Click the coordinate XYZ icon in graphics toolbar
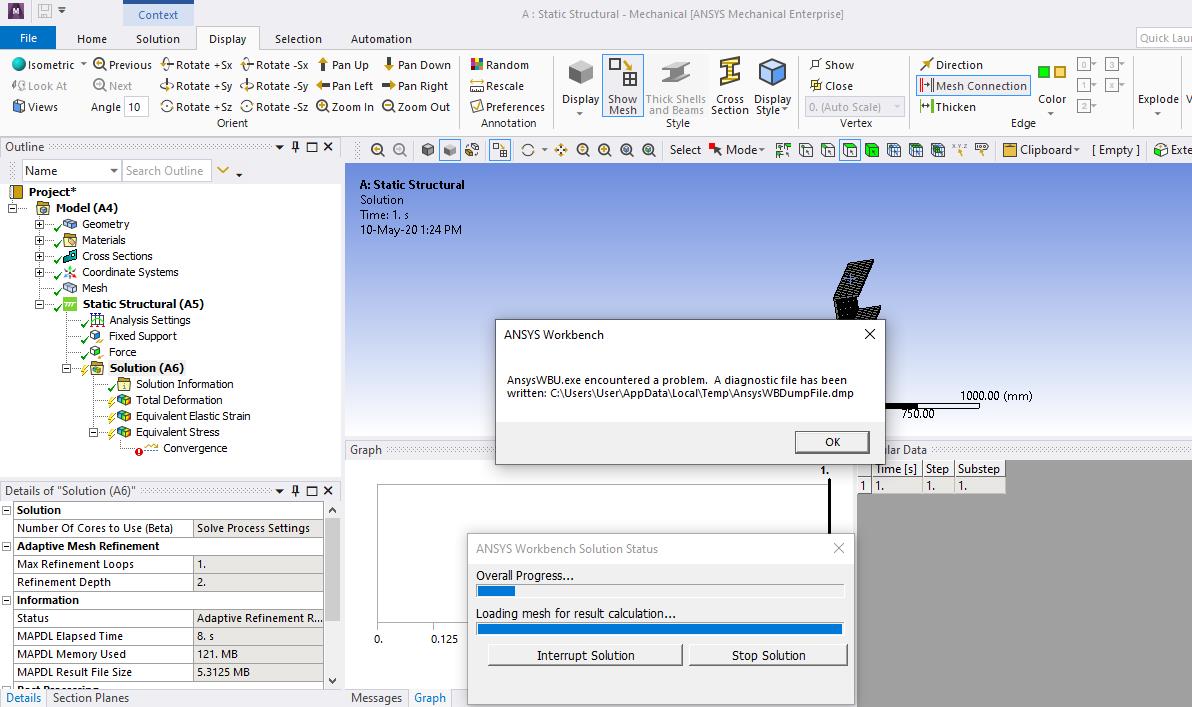 (959, 150)
